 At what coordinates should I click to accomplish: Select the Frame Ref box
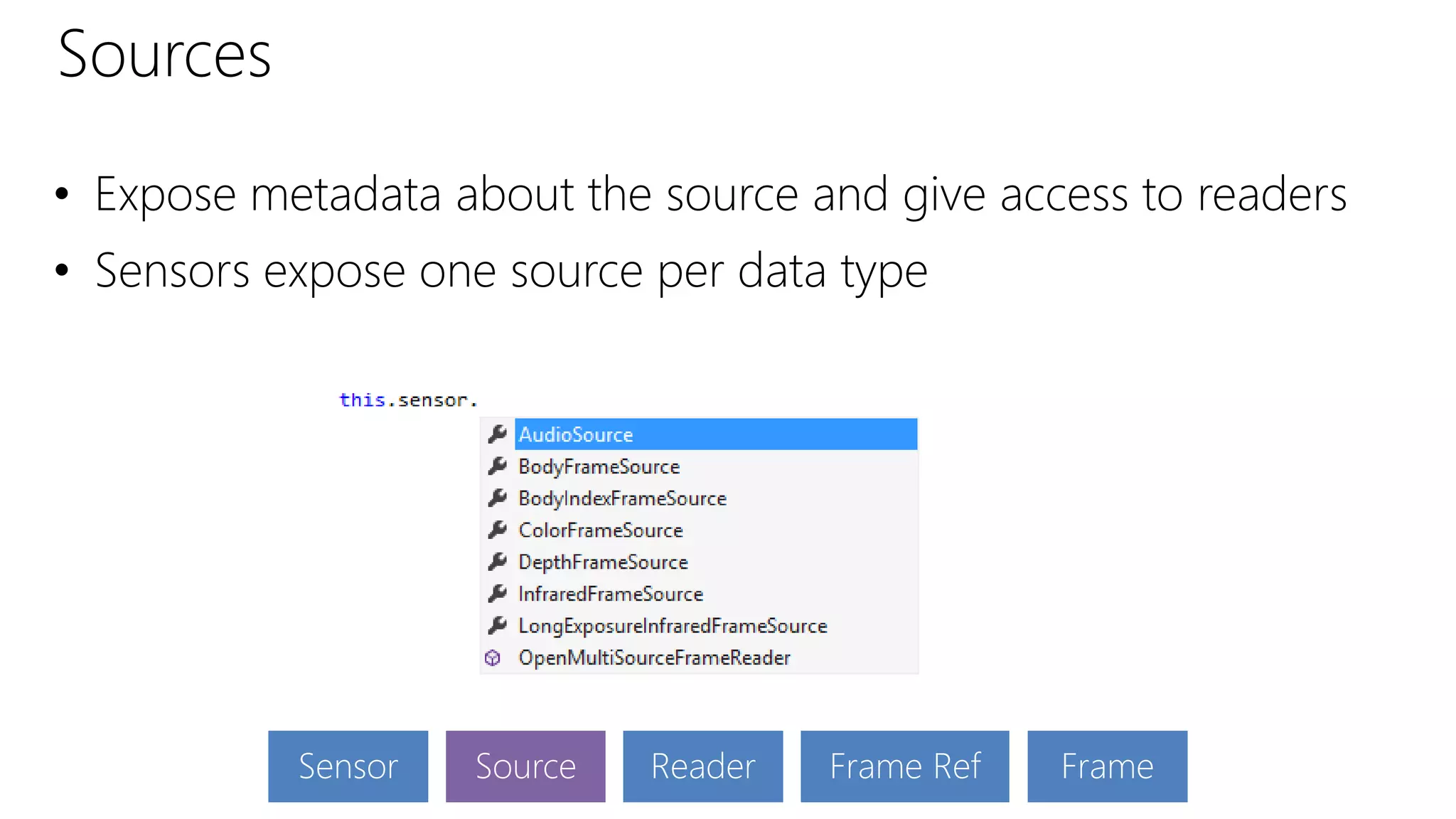904,766
